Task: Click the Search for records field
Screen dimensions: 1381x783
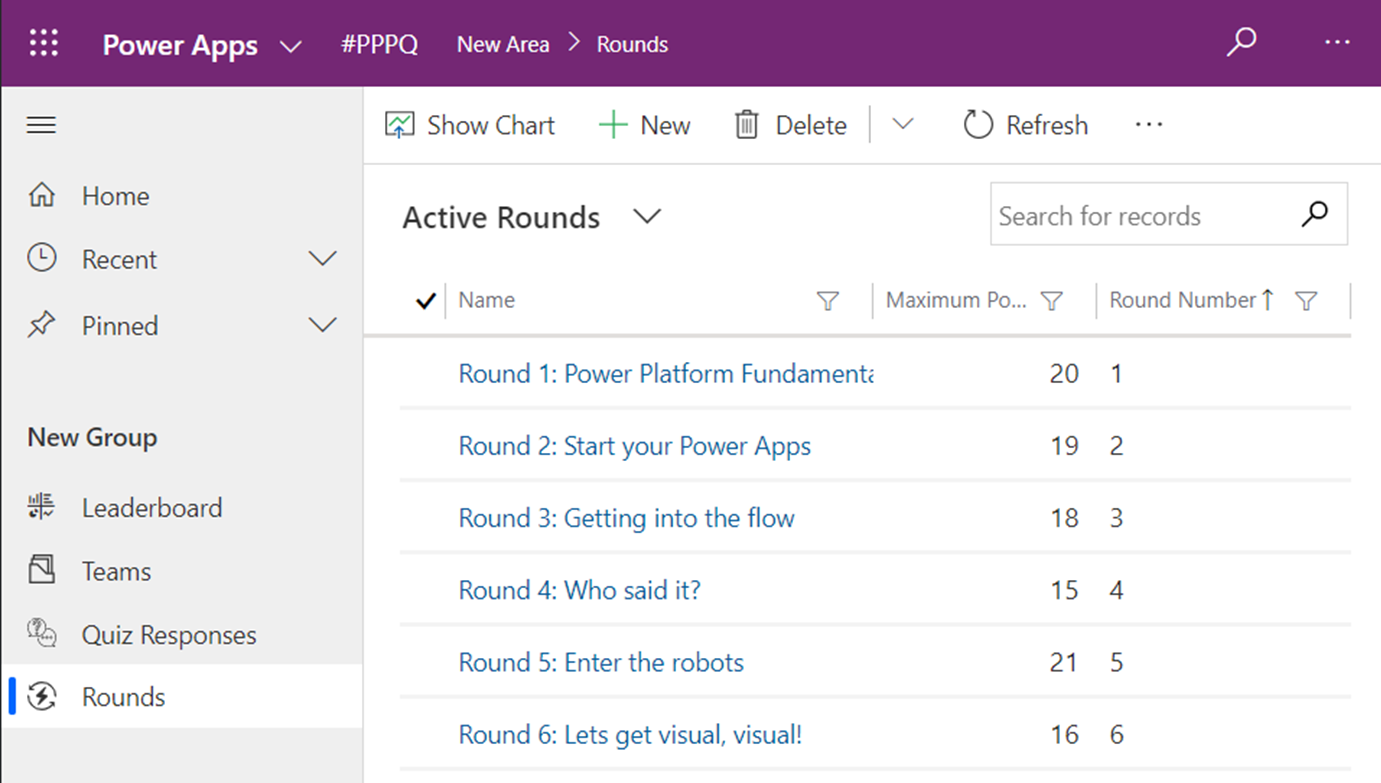Action: coord(1145,216)
